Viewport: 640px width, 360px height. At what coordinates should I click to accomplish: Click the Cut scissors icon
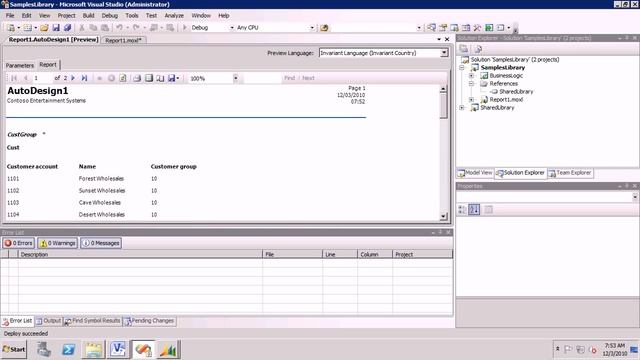82,28
